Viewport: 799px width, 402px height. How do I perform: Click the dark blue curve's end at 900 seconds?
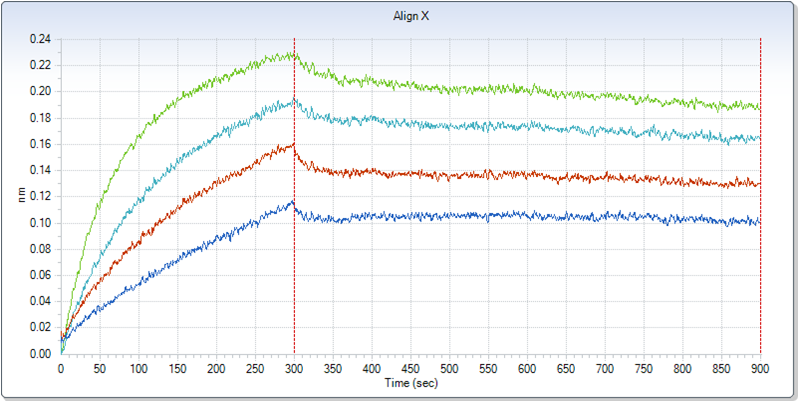click(x=759, y=222)
